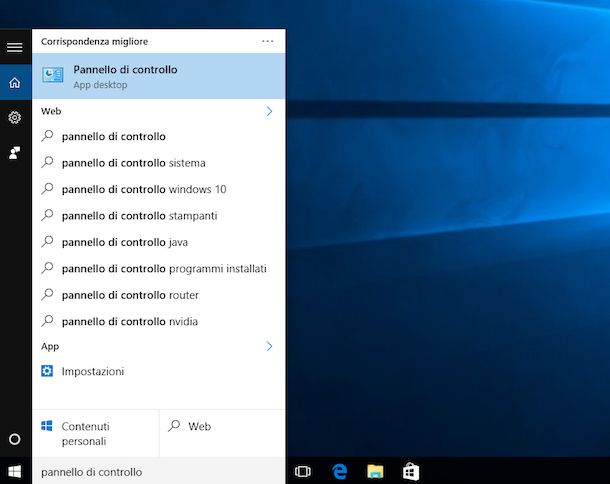This screenshot has width=610, height=484.
Task: Launch Microsoft Edge from taskbar
Action: (x=340, y=472)
